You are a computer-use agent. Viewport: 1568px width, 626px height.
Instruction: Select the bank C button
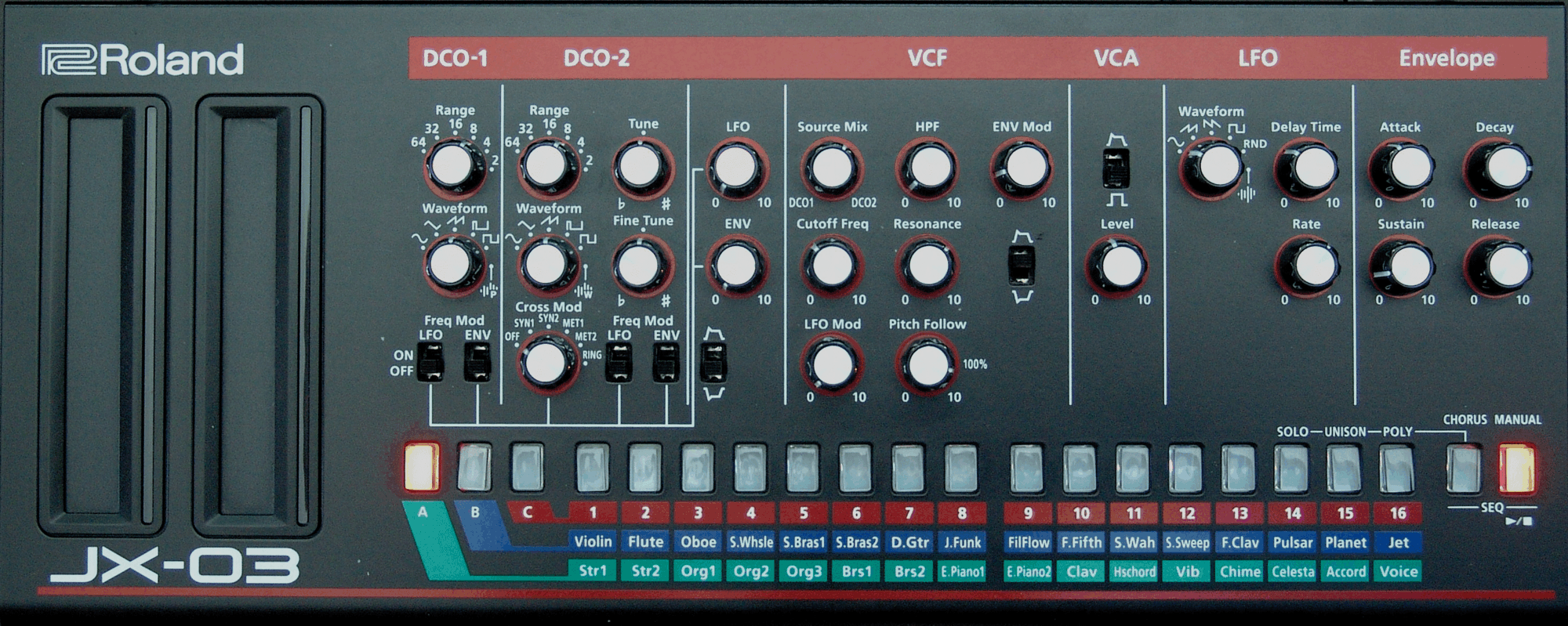coord(527,467)
